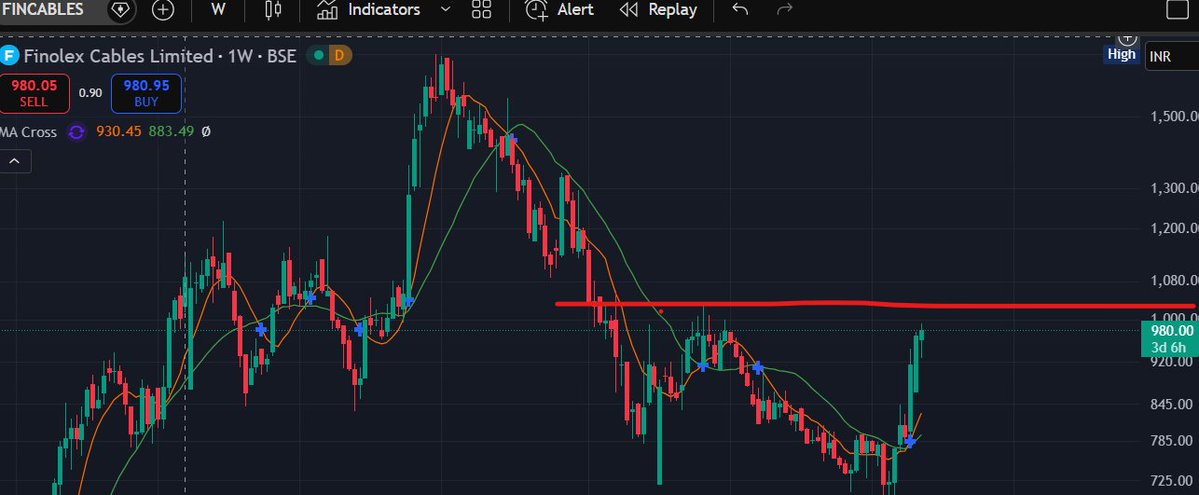Expand the indicators favorites dropdown arrow

point(446,10)
